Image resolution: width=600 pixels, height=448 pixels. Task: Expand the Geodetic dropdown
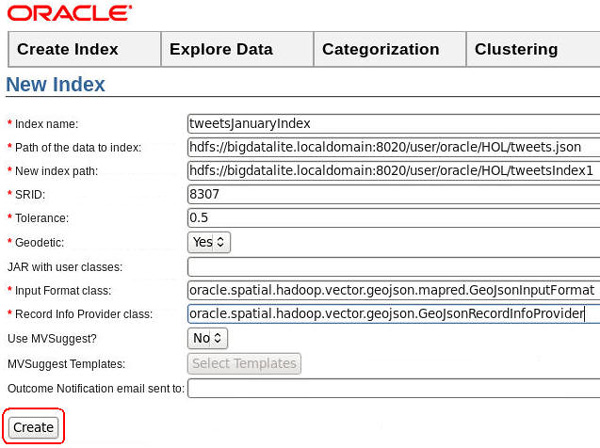pyautogui.click(x=209, y=242)
